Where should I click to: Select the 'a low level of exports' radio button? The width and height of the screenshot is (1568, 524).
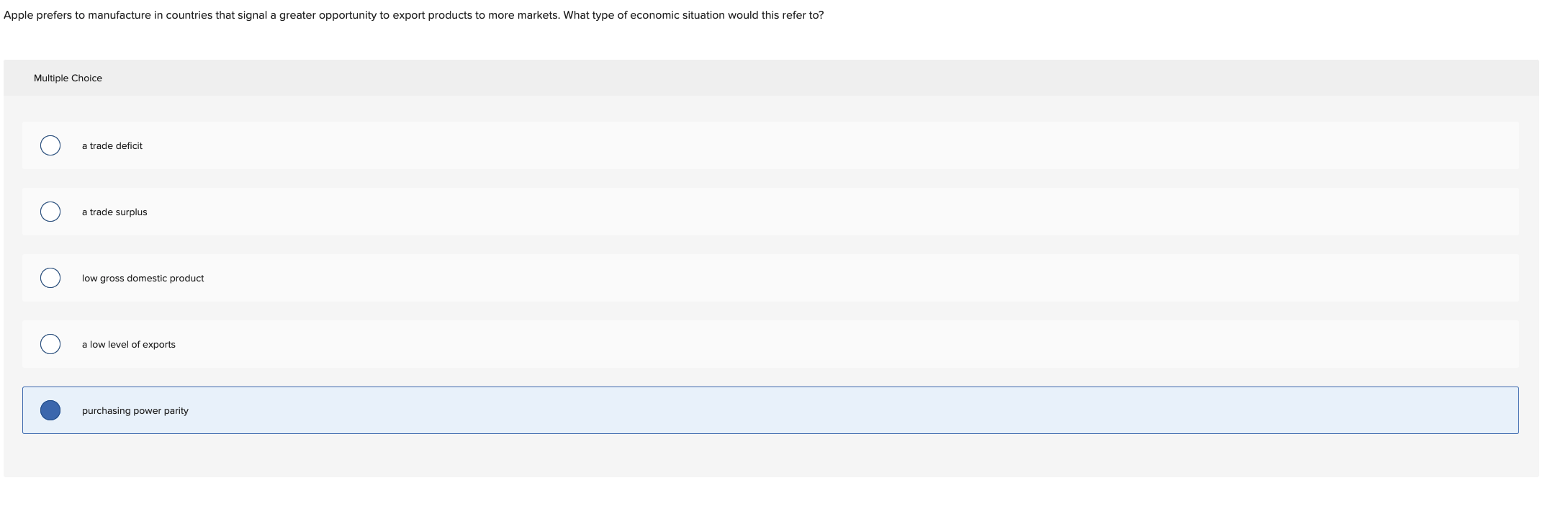(x=50, y=343)
